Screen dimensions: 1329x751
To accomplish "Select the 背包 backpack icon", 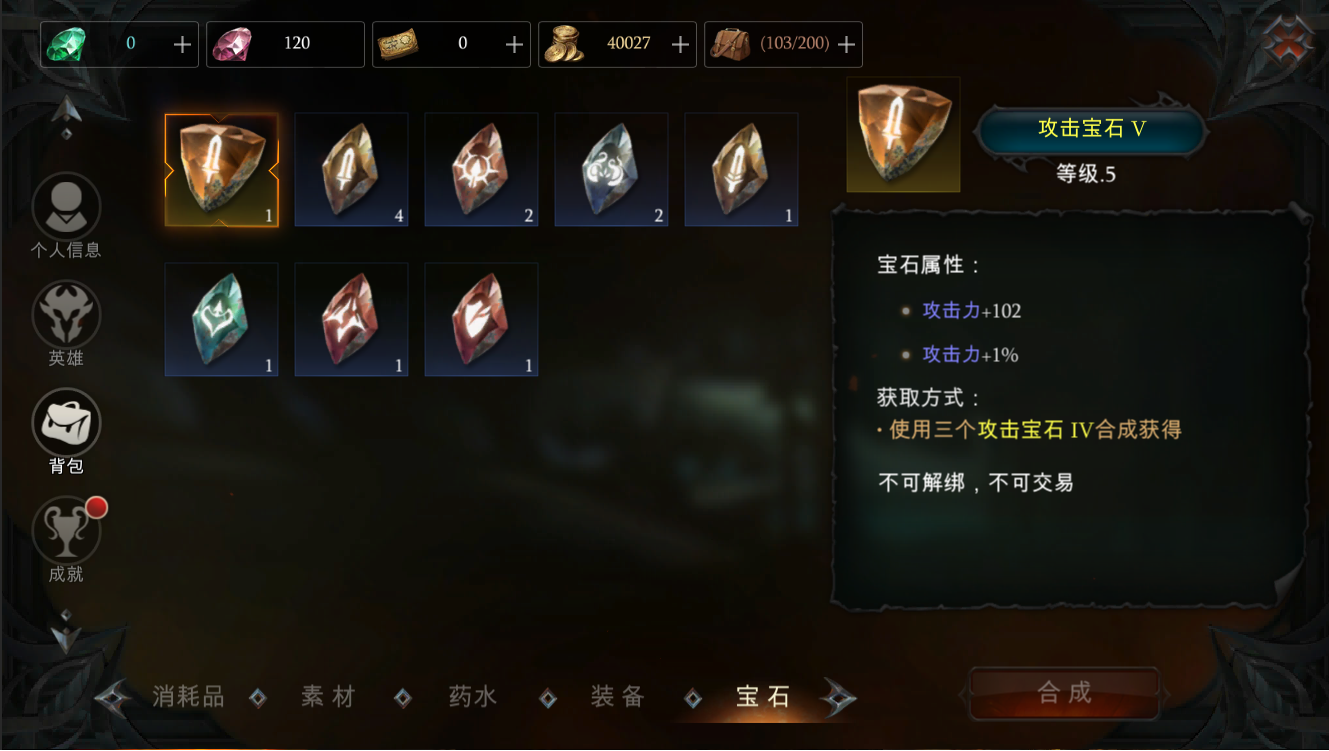I will (x=66, y=423).
